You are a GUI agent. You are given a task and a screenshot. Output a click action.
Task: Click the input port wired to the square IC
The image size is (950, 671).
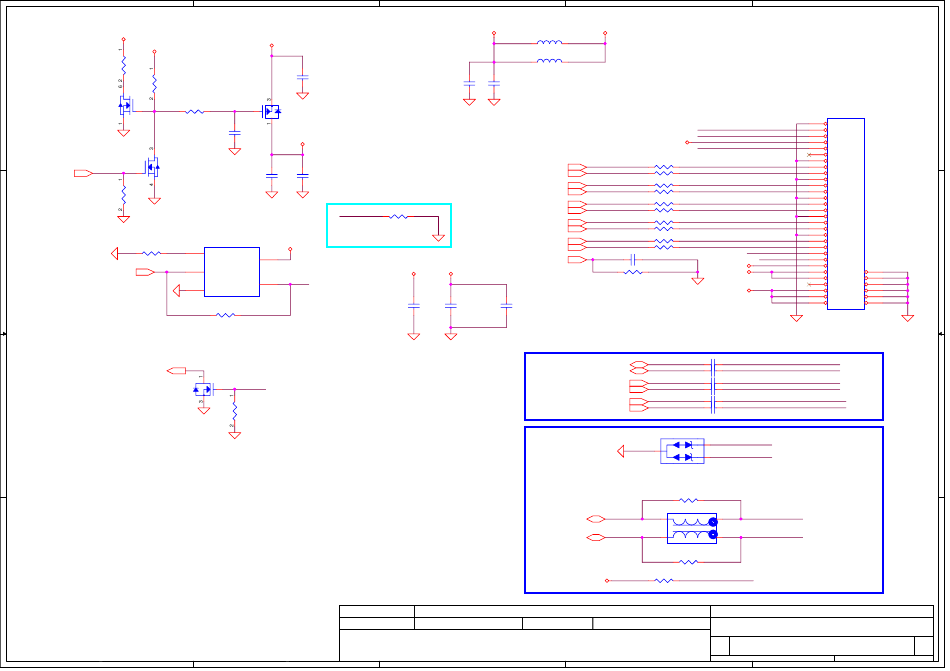click(x=145, y=272)
